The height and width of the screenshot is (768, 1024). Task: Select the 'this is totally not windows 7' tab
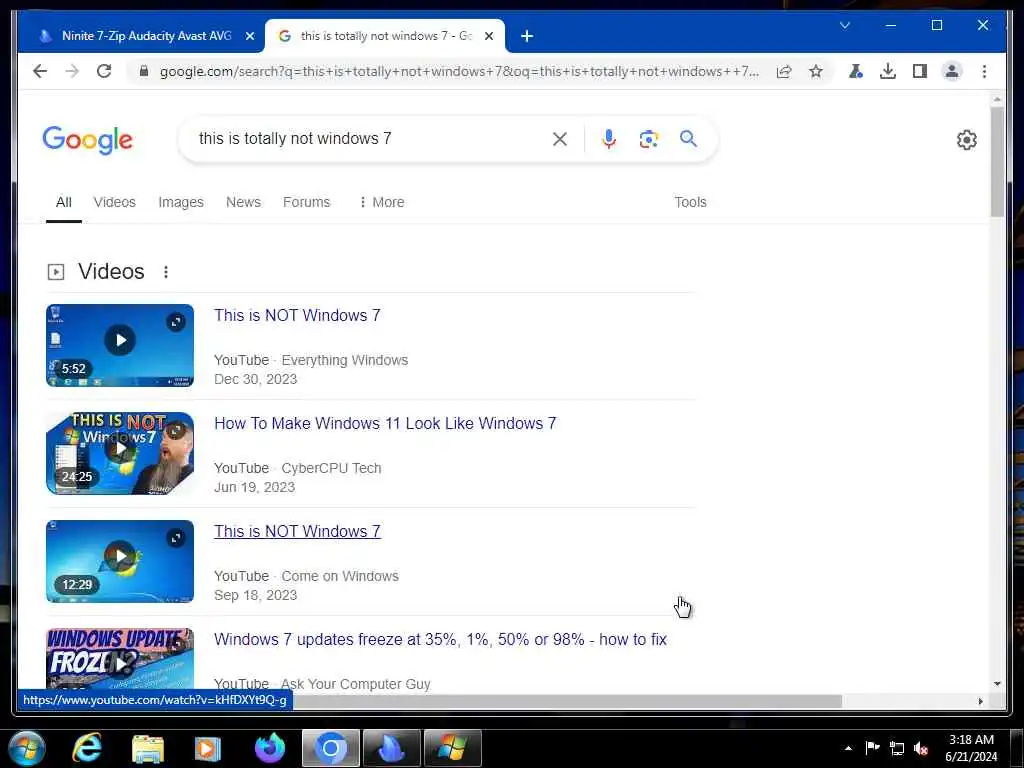(x=385, y=36)
